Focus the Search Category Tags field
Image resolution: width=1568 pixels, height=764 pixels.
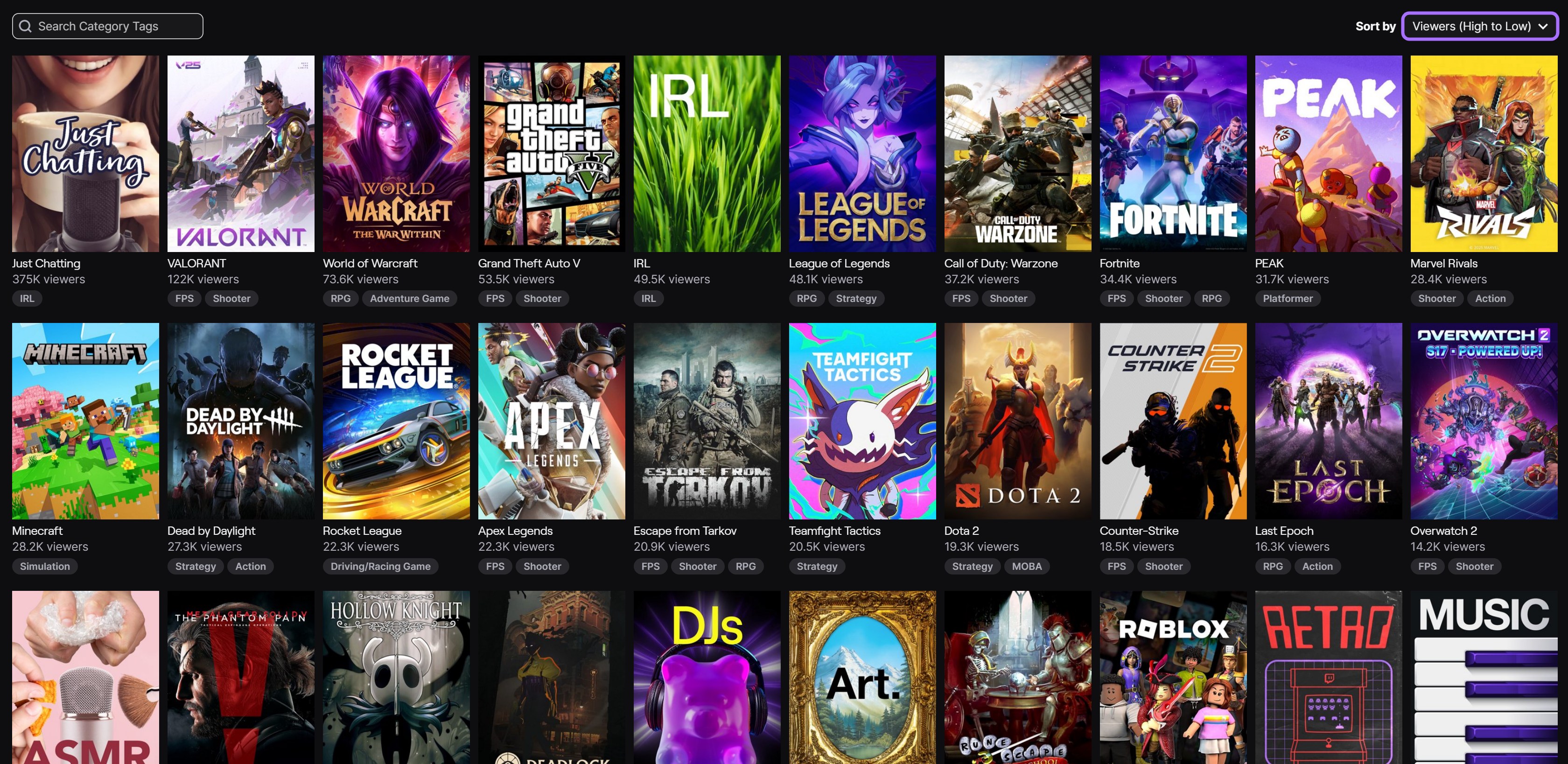tap(116, 26)
